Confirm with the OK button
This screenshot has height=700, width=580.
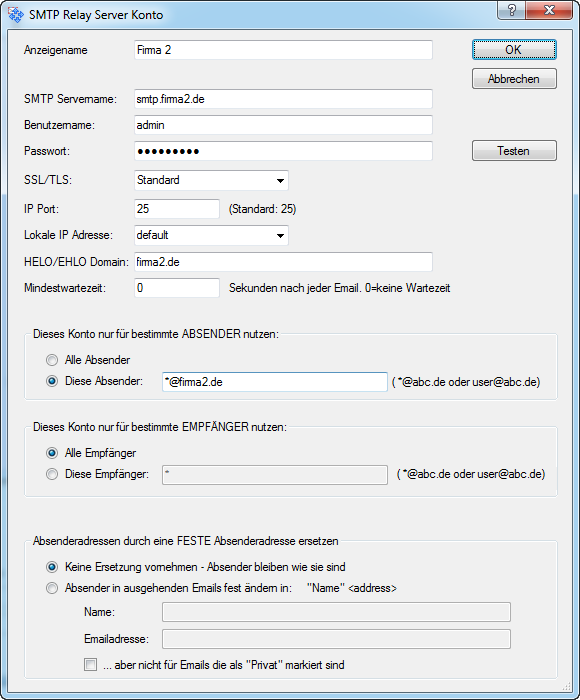click(x=514, y=50)
